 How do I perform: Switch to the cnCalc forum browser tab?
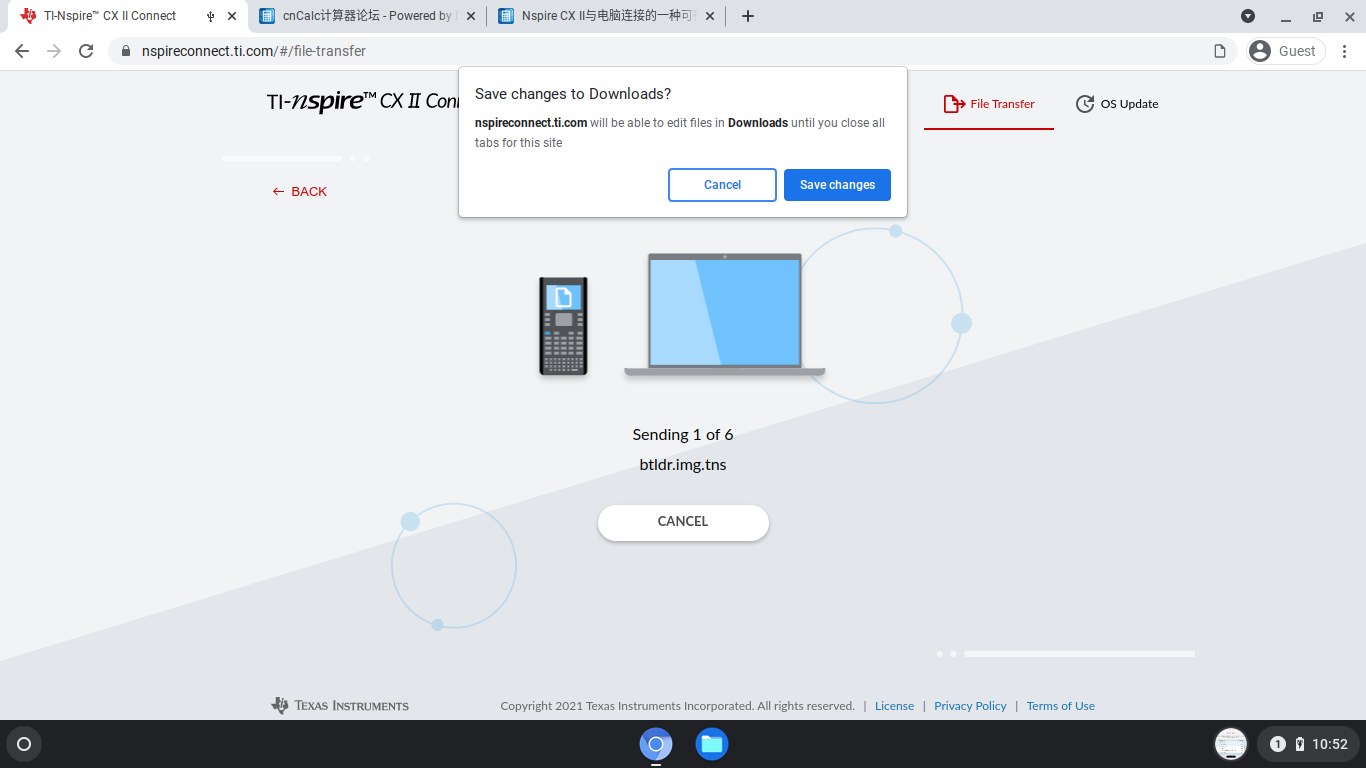367,16
